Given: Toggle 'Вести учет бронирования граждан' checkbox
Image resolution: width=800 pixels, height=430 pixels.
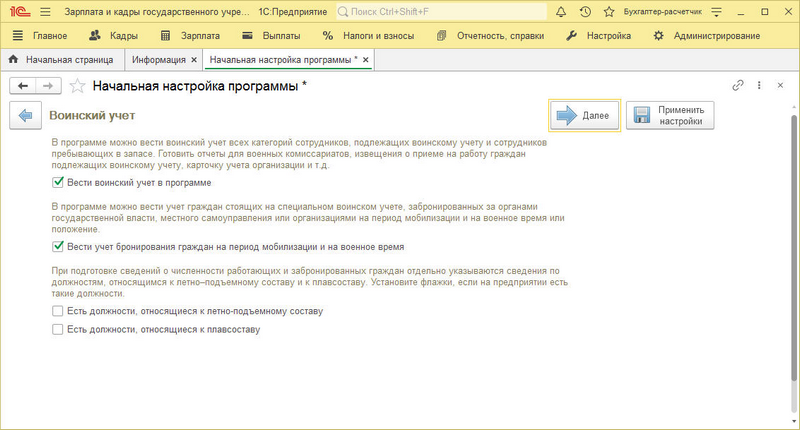Looking at the screenshot, I should (57, 246).
